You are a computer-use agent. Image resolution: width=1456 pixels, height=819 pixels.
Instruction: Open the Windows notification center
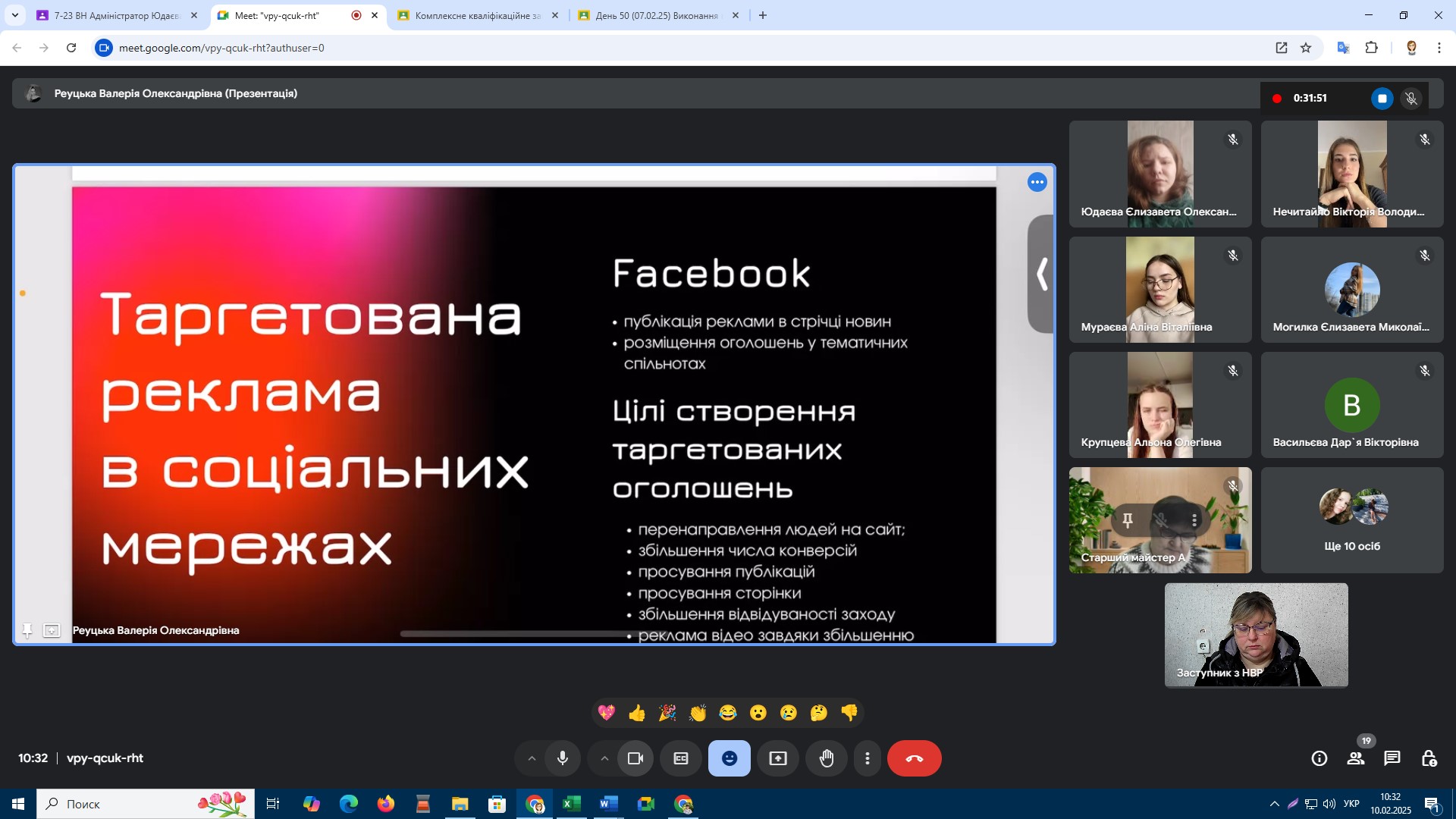[1432, 804]
